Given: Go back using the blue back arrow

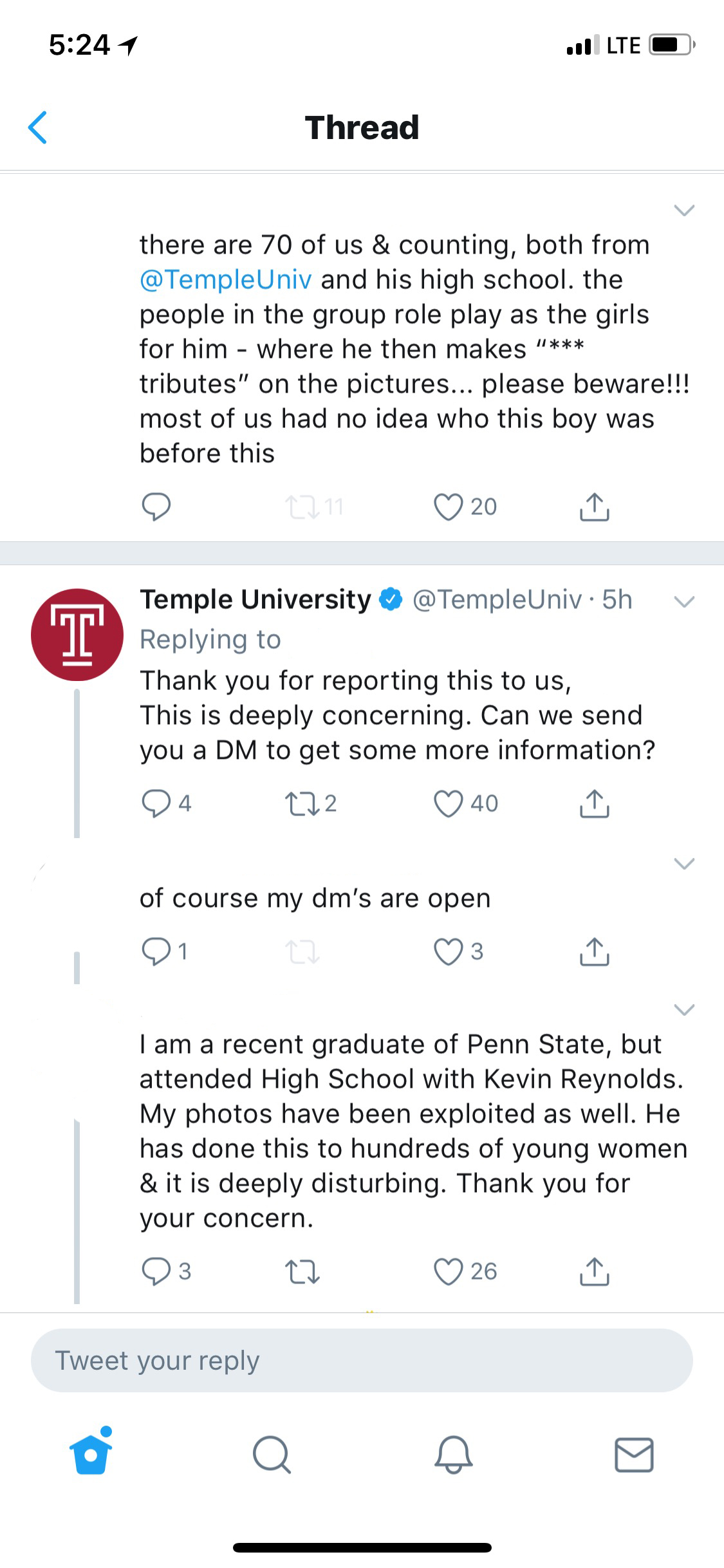Looking at the screenshot, I should 38,127.
